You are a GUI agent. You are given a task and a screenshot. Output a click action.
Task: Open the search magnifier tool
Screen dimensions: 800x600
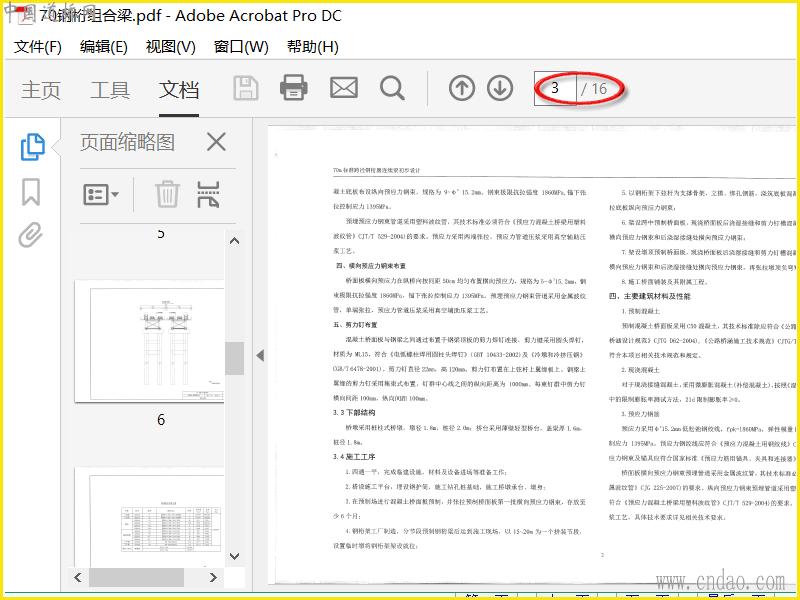pos(392,88)
